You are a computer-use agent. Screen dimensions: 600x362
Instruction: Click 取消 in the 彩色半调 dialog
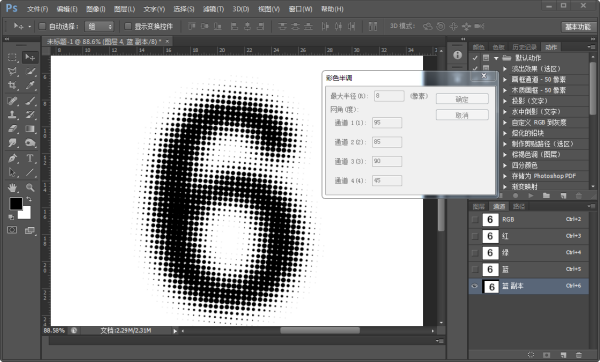(x=462, y=115)
